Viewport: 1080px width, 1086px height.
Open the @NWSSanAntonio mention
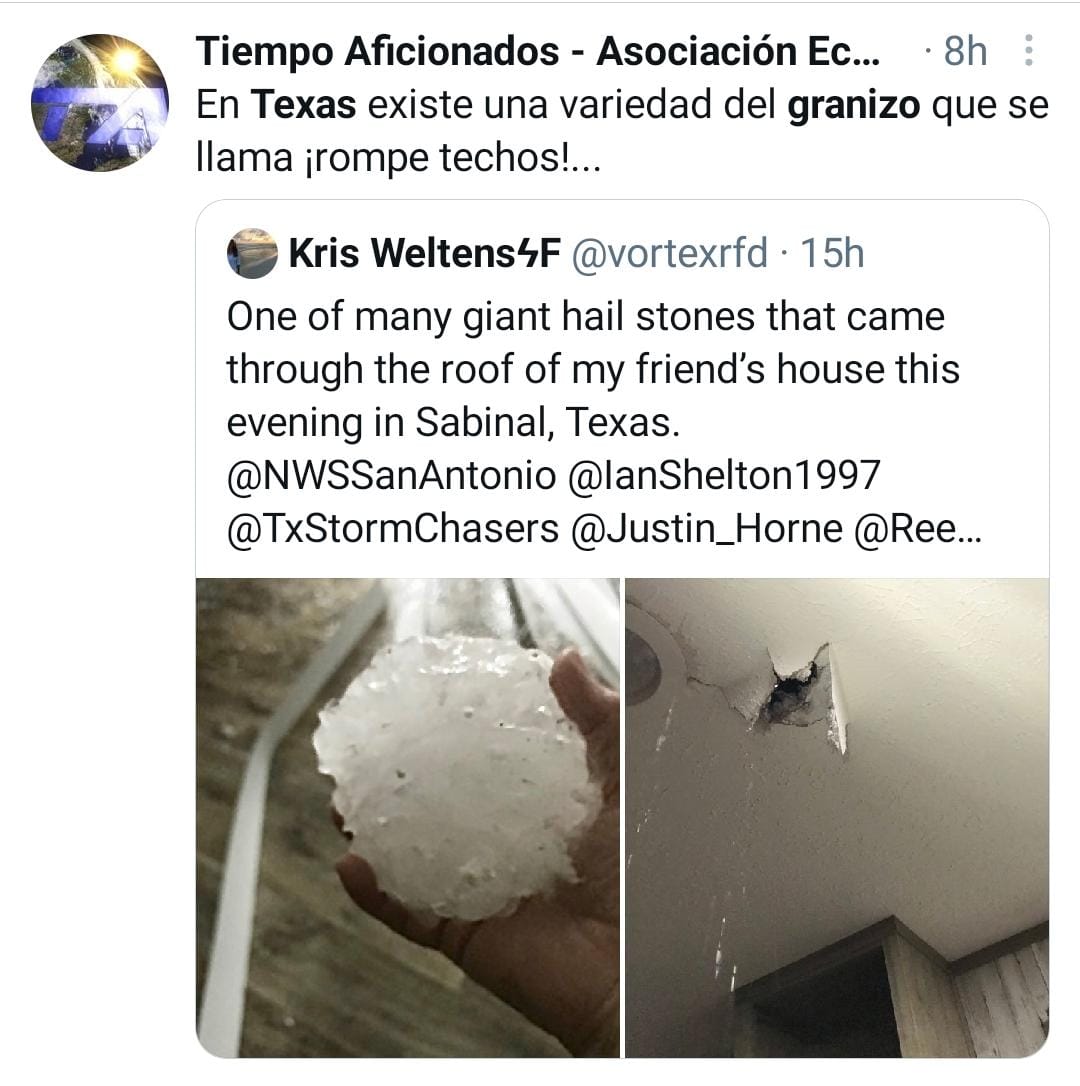click(x=391, y=476)
